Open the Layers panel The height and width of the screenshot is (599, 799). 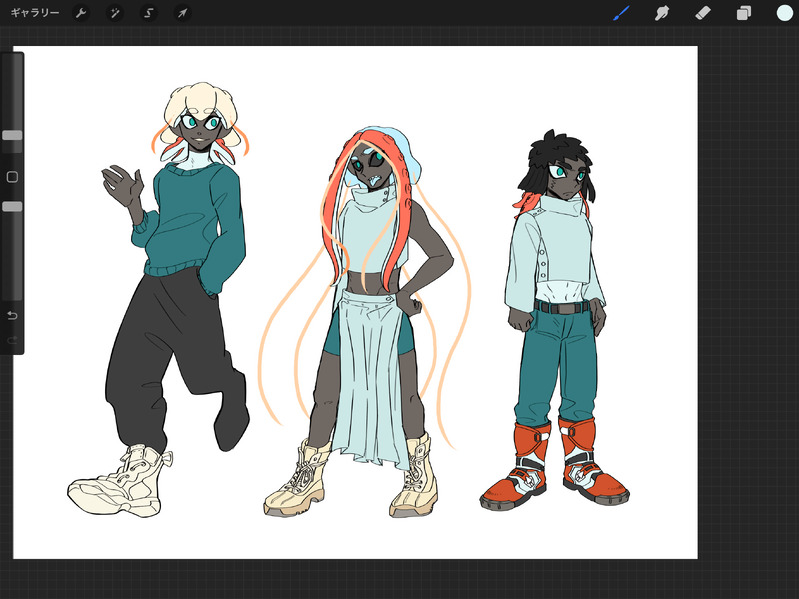tap(744, 13)
